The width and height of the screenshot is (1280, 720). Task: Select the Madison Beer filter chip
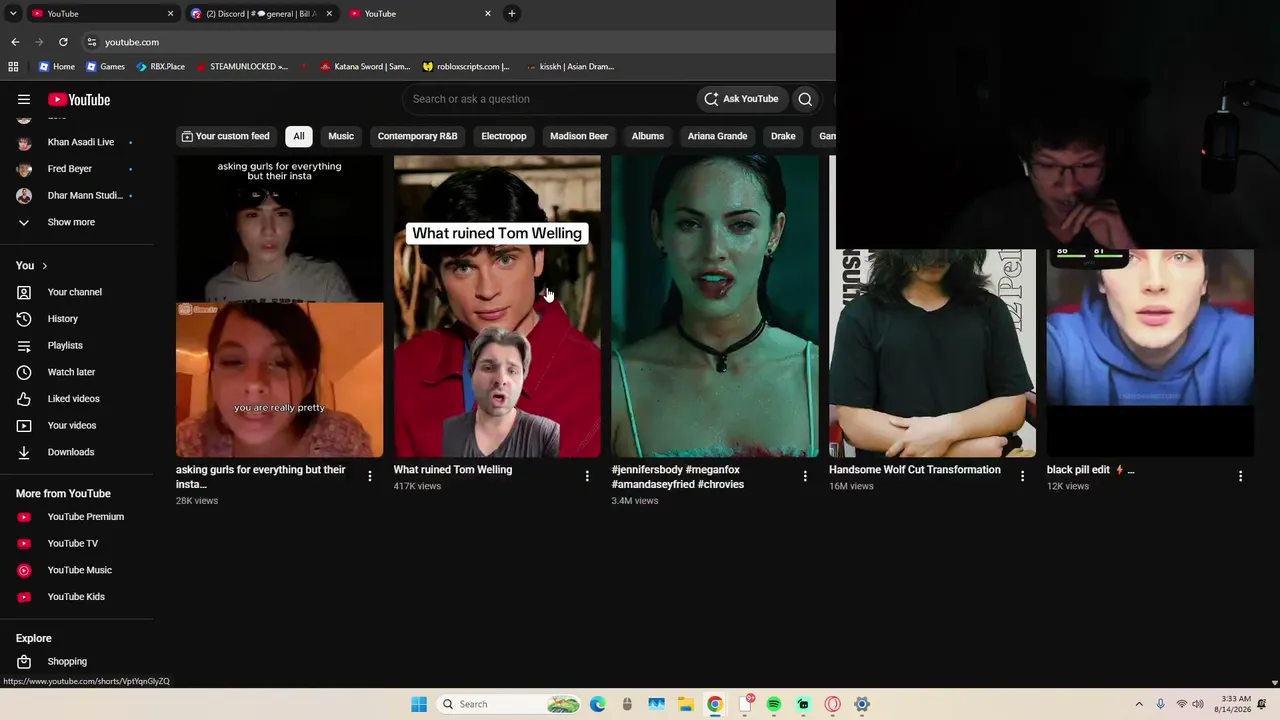coord(579,136)
